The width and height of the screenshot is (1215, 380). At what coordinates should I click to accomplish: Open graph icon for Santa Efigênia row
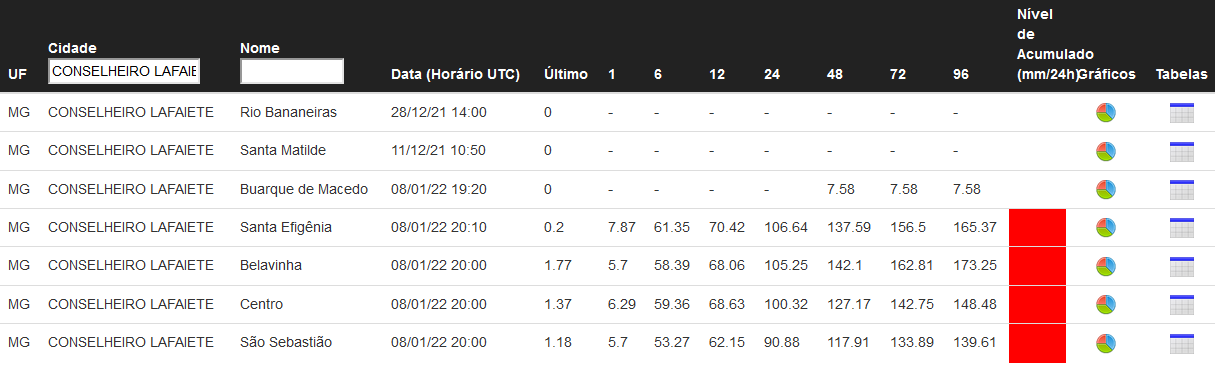point(1106,228)
